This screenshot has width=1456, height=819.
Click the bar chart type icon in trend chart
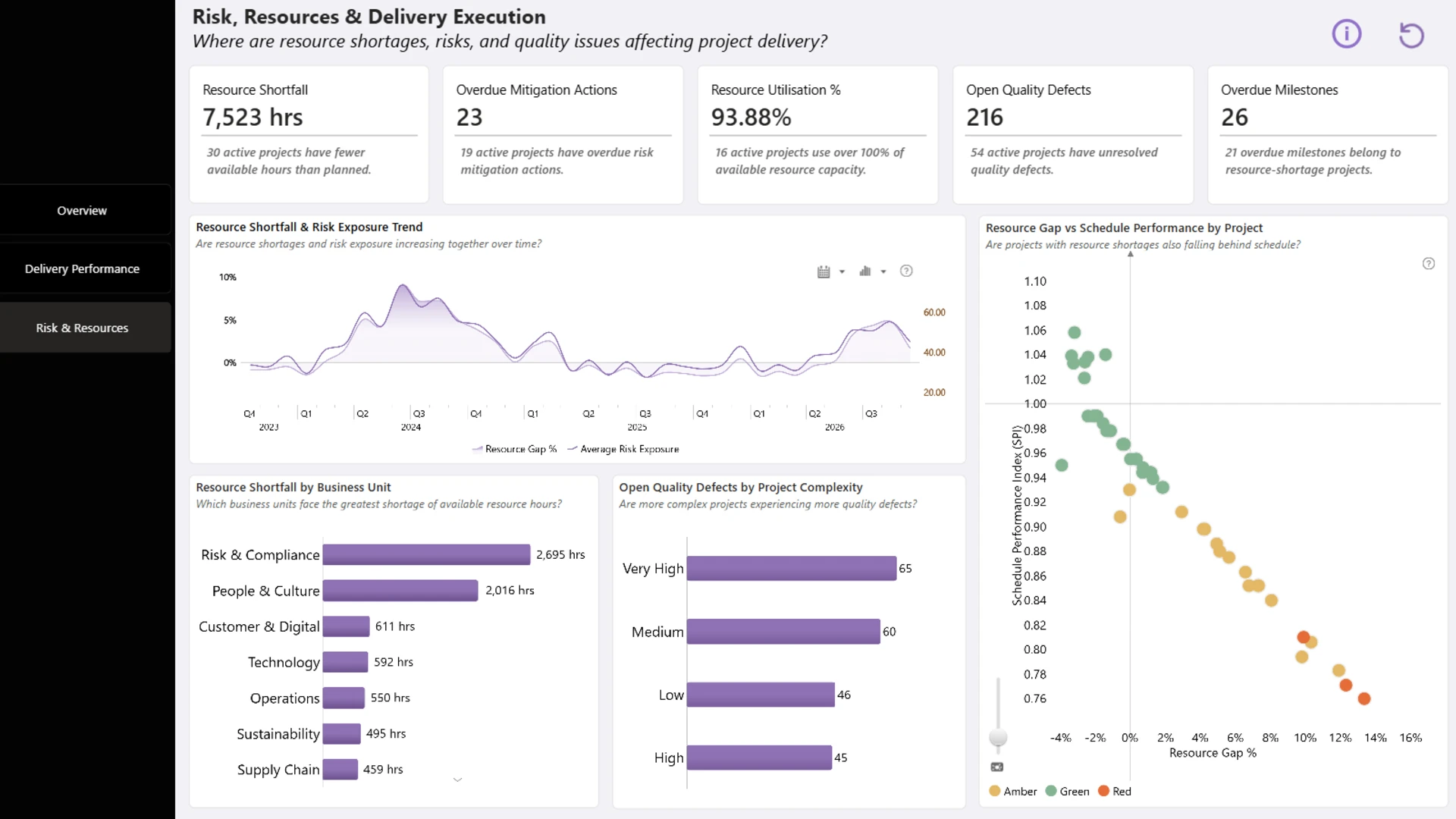pos(865,271)
